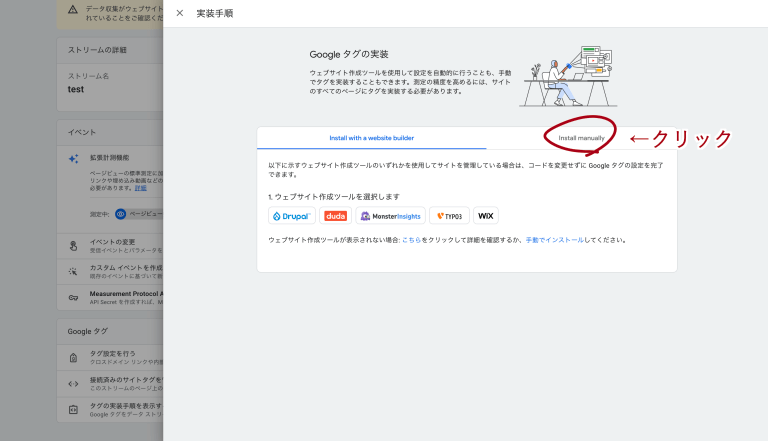Close the 実装手順 panel with X
The image size is (768, 441).
coord(180,13)
